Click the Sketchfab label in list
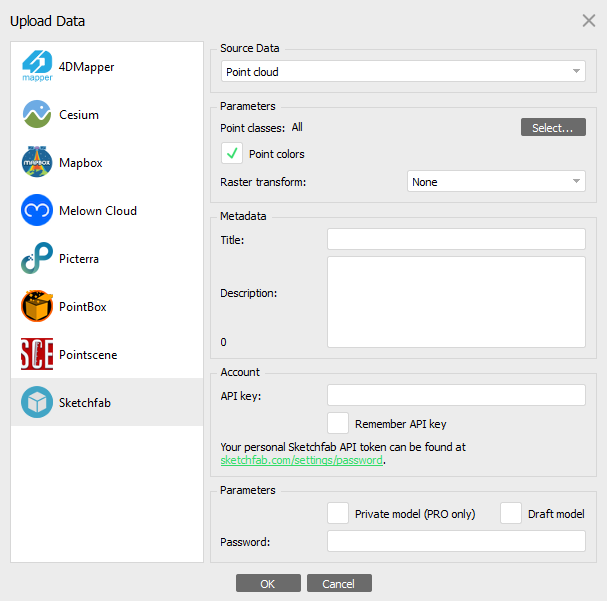This screenshot has height=601, width=607. [x=85, y=403]
